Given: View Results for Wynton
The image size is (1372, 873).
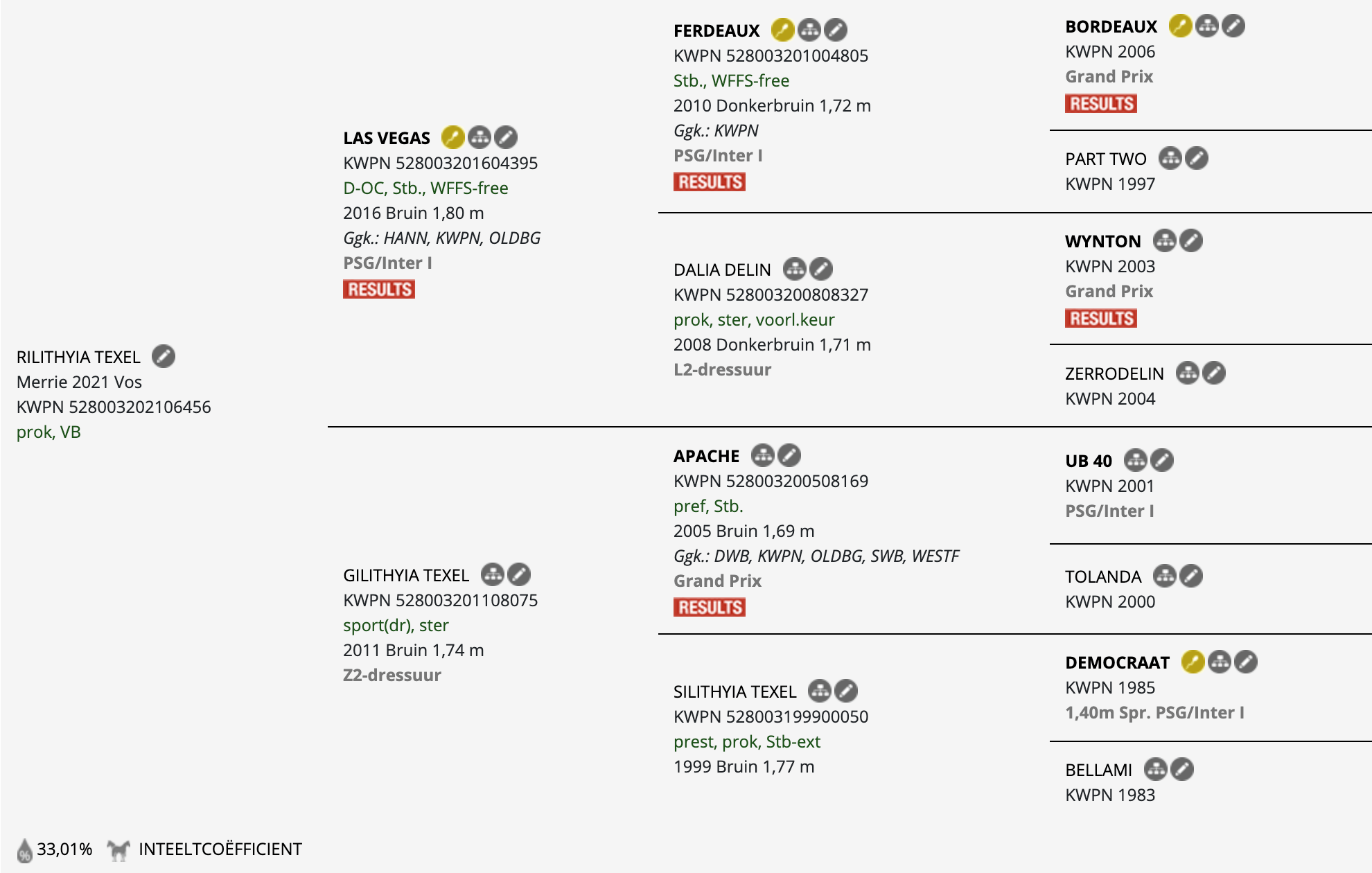Looking at the screenshot, I should click(1101, 318).
